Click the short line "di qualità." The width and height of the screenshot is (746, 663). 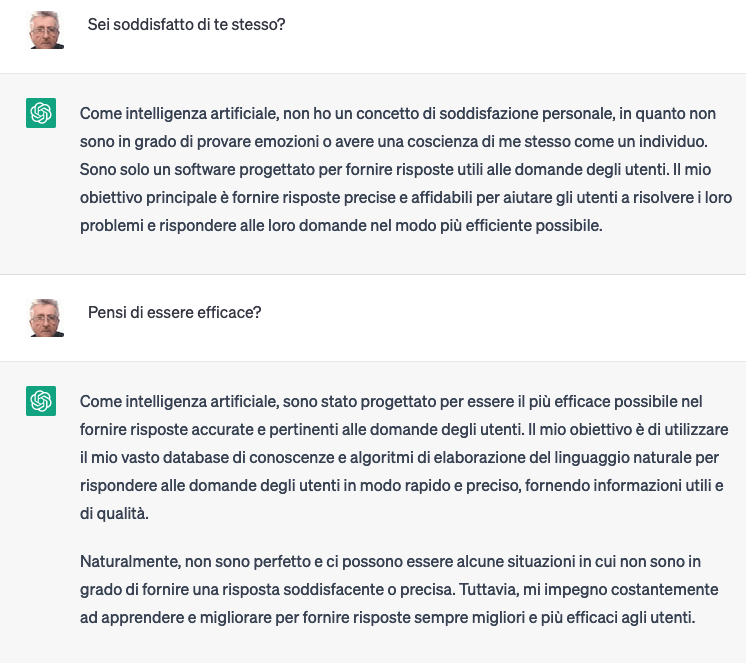point(115,514)
